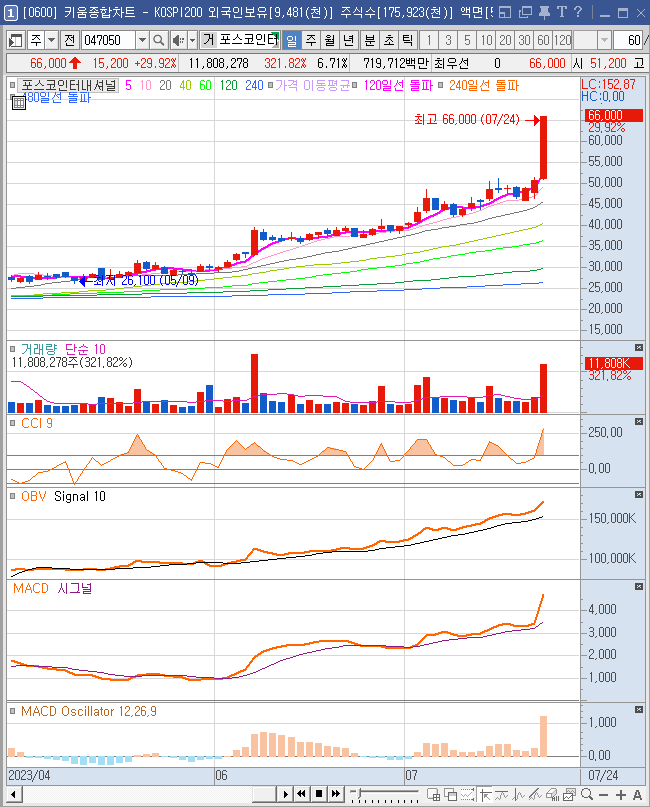The image size is (650, 807).
Task: Choose the 20 interval button in the toolbar
Action: point(505,40)
